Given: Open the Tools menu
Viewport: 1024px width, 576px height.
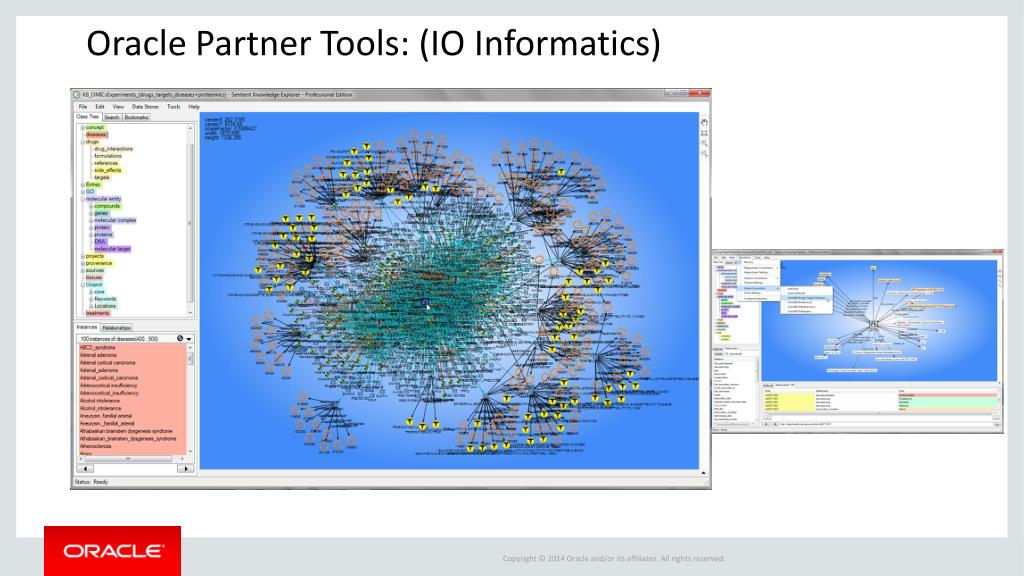Looking at the screenshot, I should pyautogui.click(x=173, y=106).
